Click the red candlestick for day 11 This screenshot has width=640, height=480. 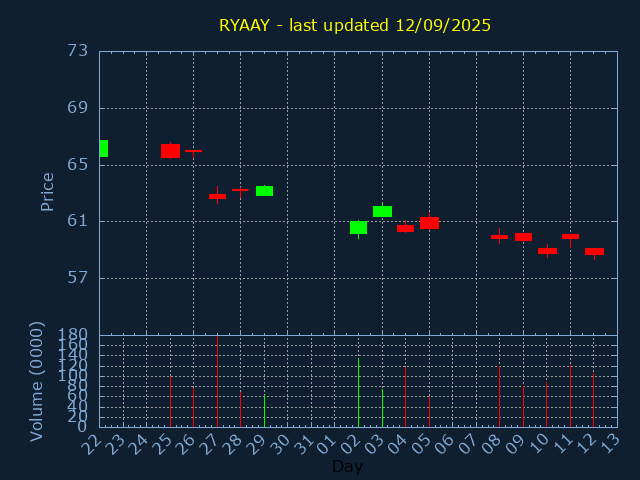[x=570, y=239]
